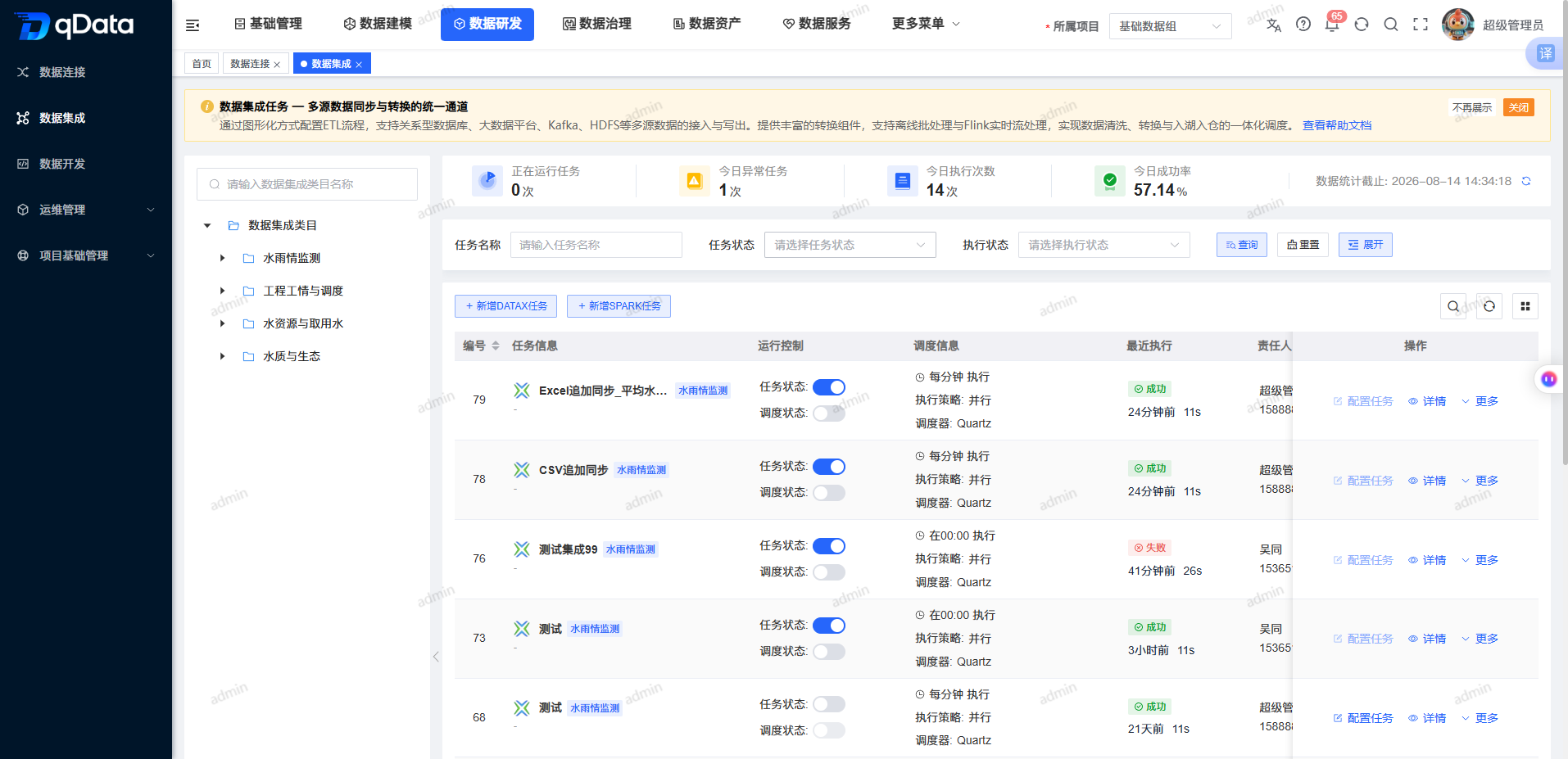Click 任务名称 input field
Image resolution: width=1568 pixels, height=759 pixels.
[x=596, y=245]
